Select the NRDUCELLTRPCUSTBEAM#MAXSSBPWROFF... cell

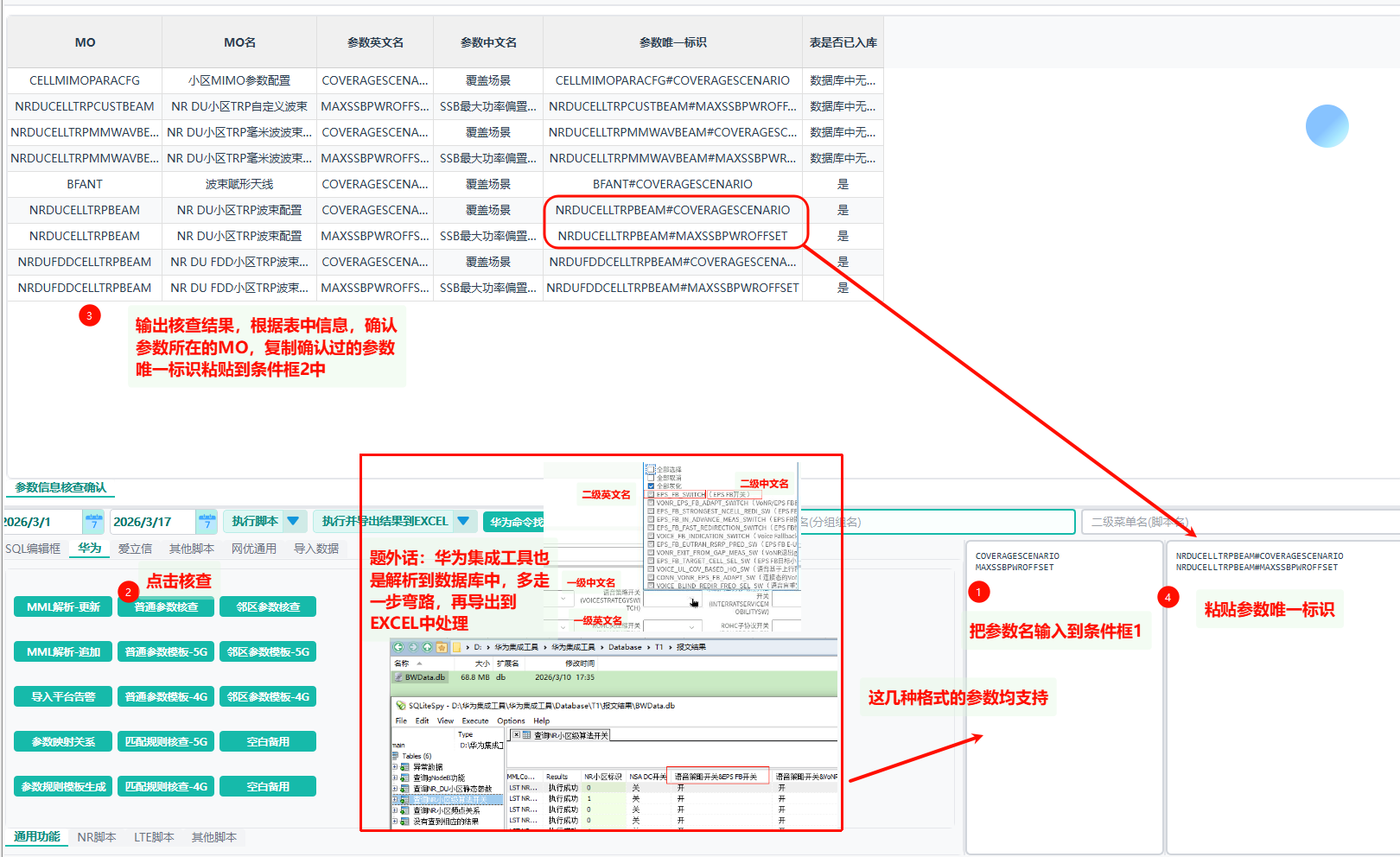[672, 106]
